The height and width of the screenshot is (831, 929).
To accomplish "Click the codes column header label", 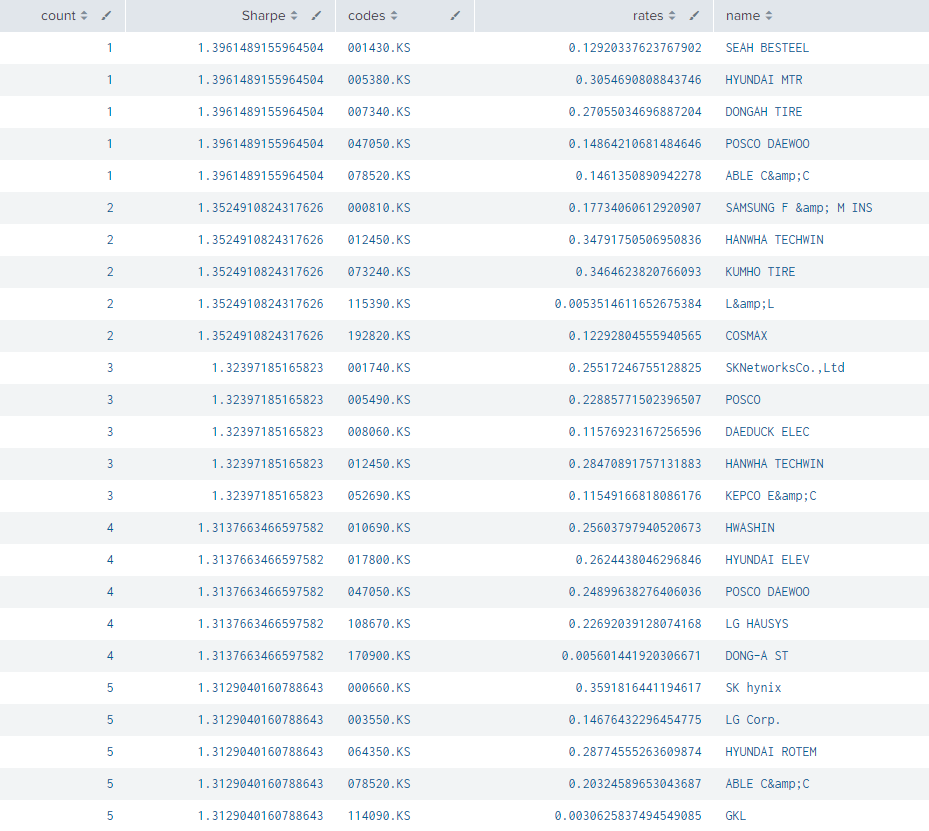I will click(367, 16).
